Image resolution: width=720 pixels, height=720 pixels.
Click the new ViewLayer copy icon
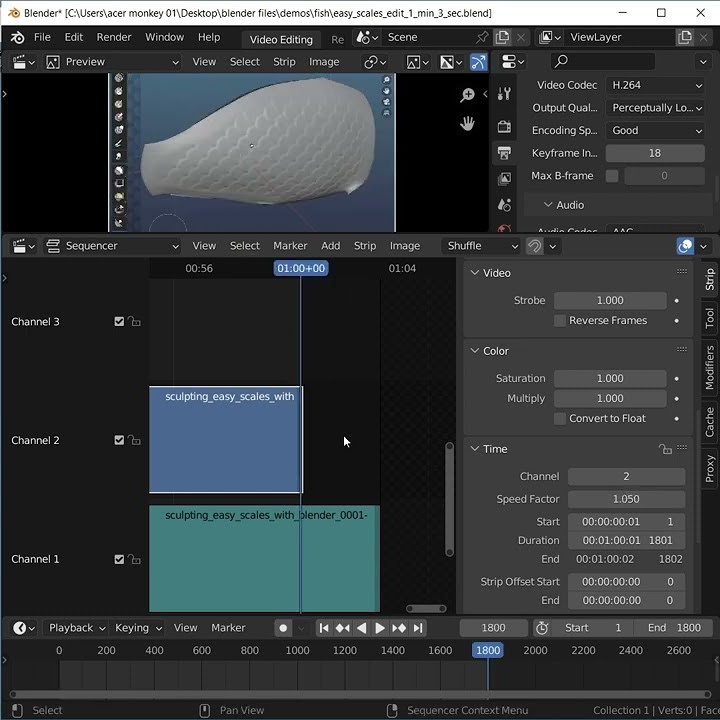[x=685, y=37]
